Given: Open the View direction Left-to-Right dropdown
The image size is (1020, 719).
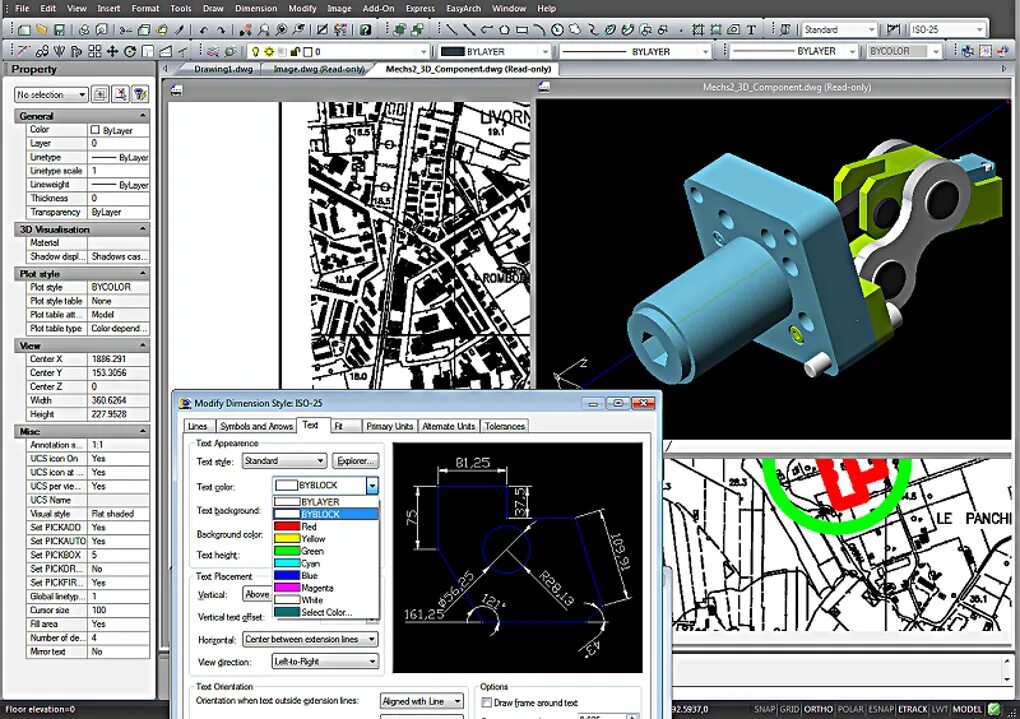Looking at the screenshot, I should click(x=325, y=662).
